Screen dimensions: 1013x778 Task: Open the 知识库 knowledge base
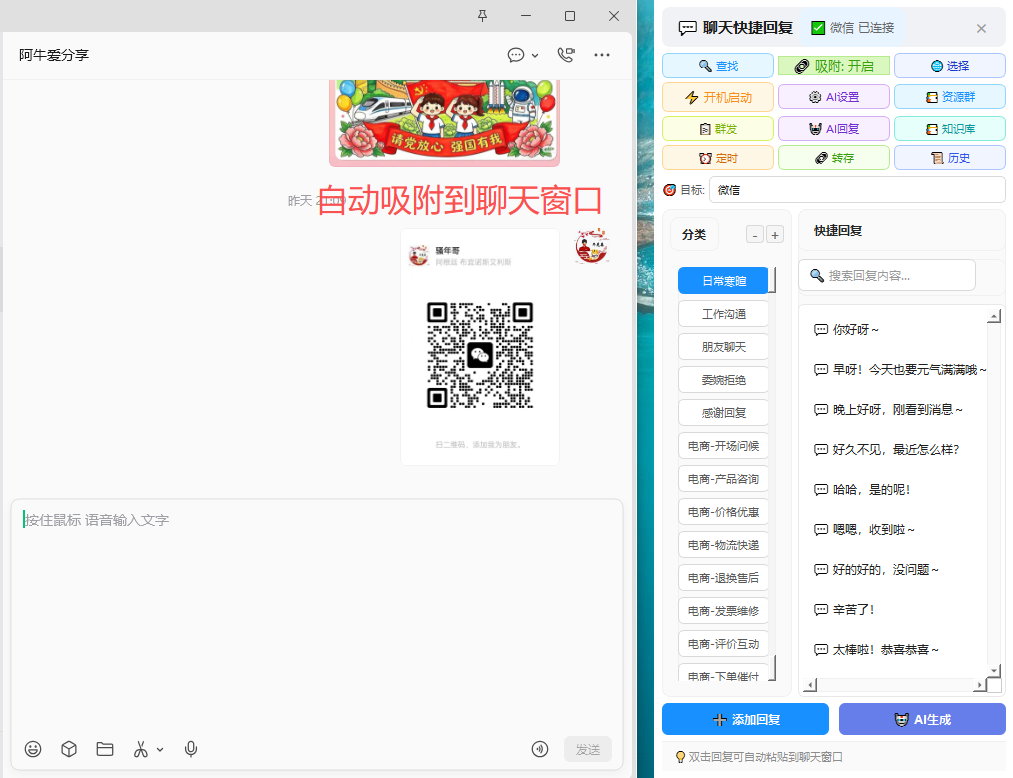click(x=950, y=129)
